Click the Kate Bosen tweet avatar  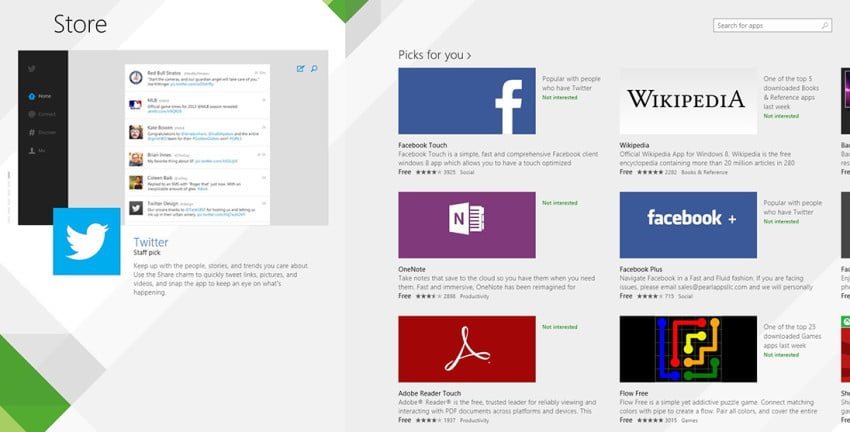(136, 132)
